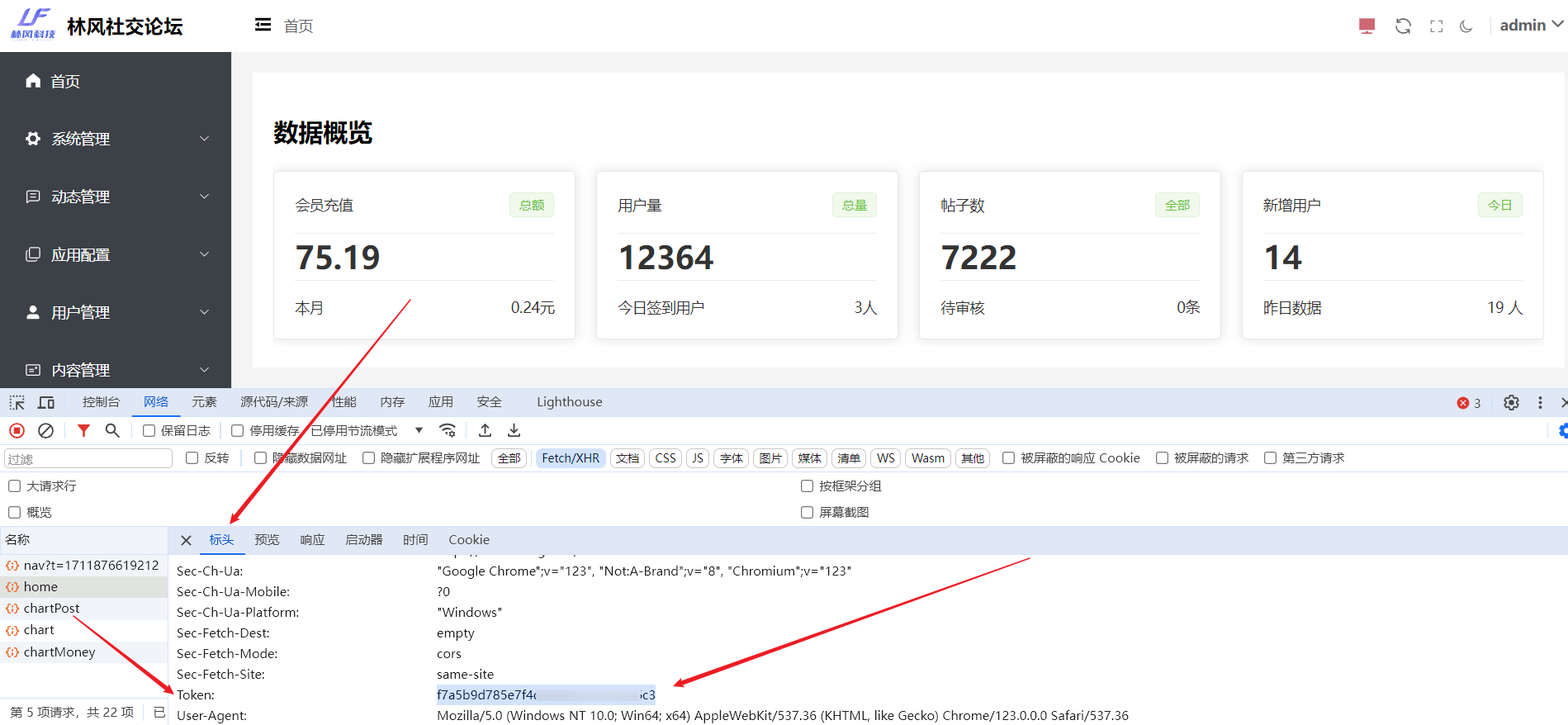The width and height of the screenshot is (1568, 725).
Task: Click the red record network log button
Action: [x=17, y=430]
